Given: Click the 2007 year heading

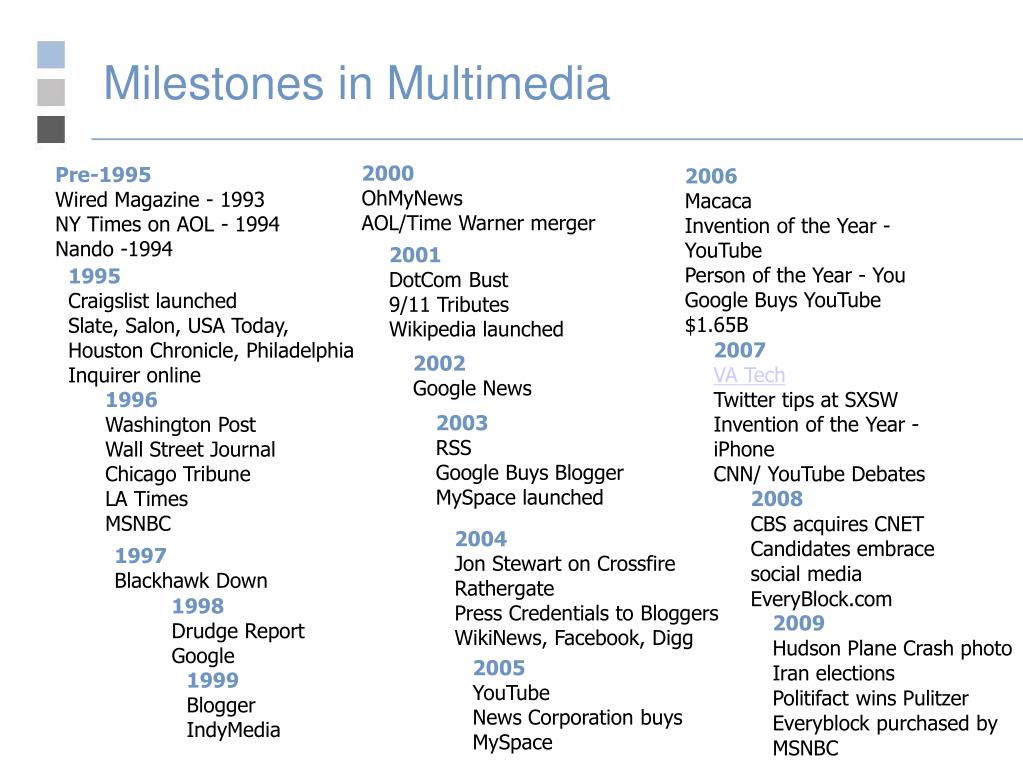Looking at the screenshot, I should tap(740, 350).
